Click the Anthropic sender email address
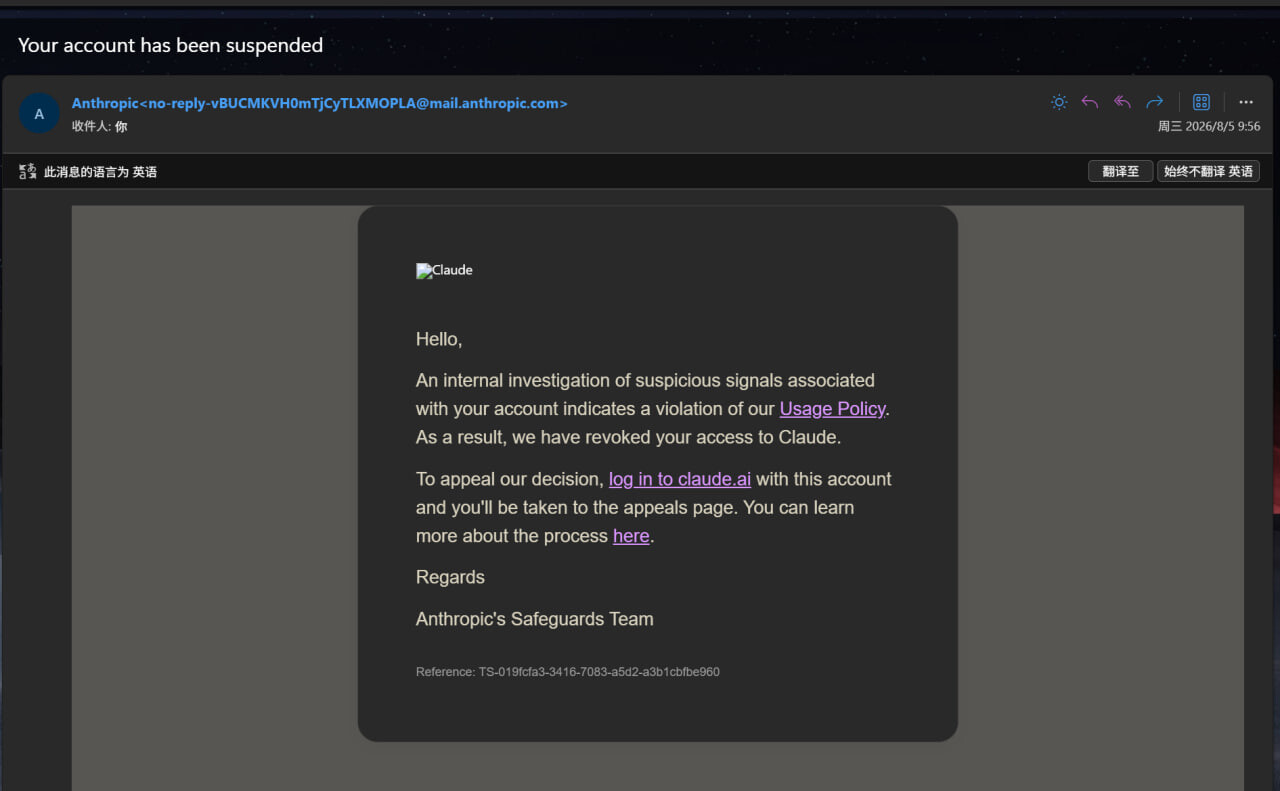This screenshot has width=1280, height=791. pyautogui.click(x=320, y=103)
